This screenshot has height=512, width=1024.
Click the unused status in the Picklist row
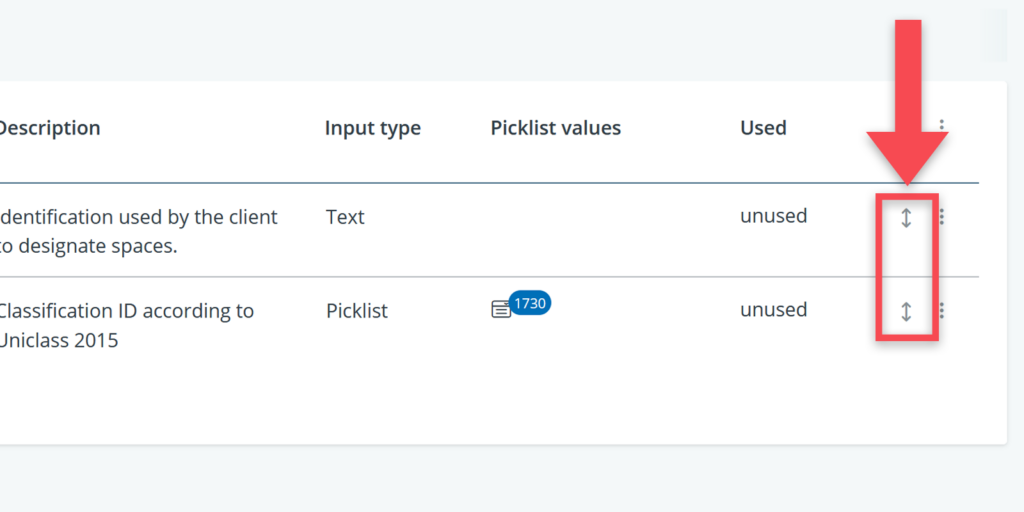773,310
